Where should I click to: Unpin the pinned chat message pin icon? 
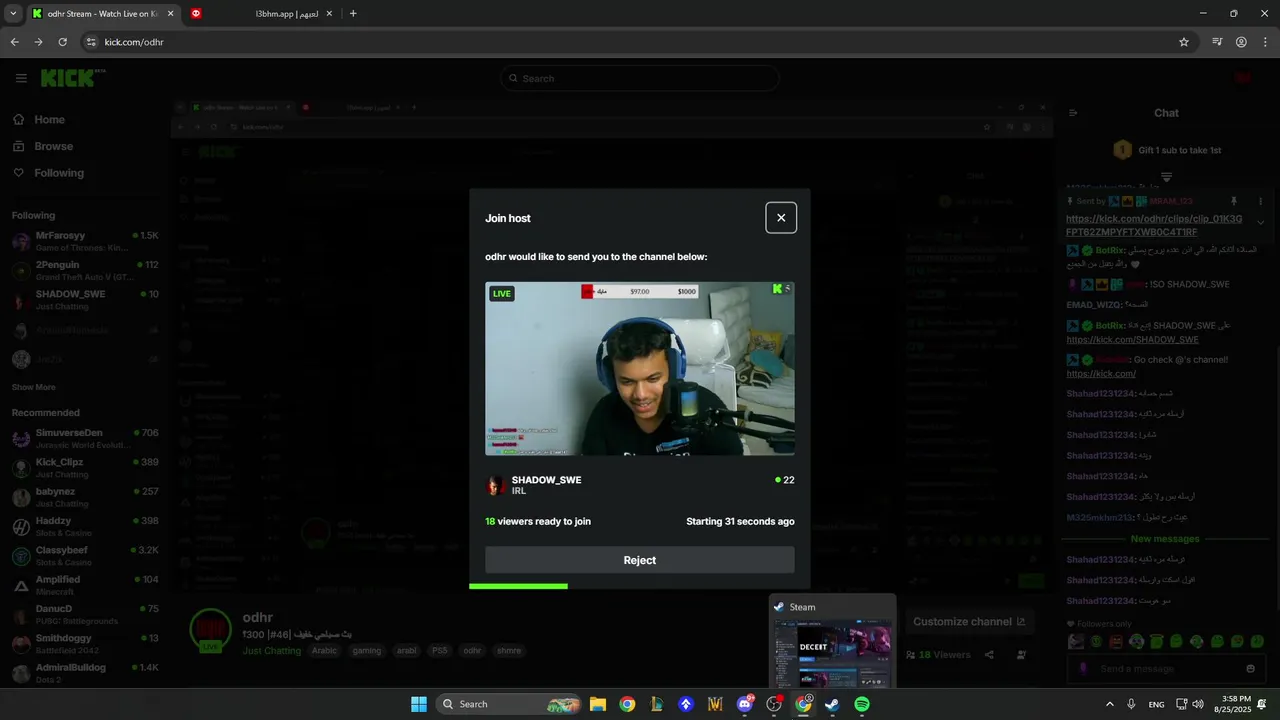point(1234,201)
